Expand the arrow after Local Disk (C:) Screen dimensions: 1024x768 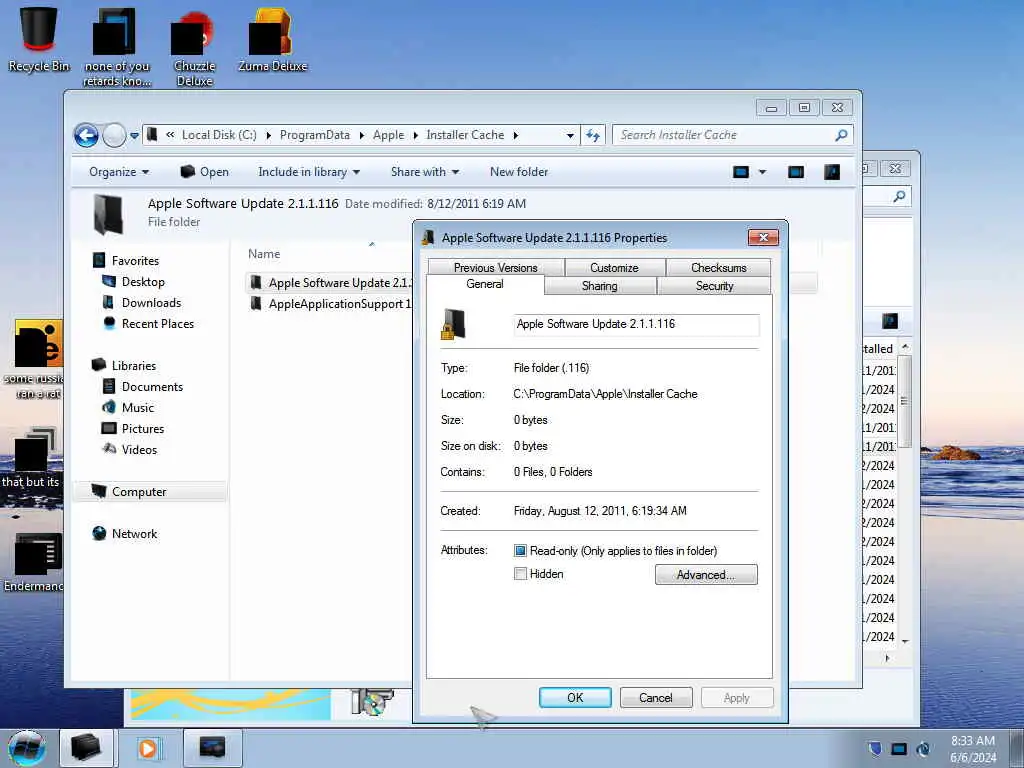pos(268,135)
